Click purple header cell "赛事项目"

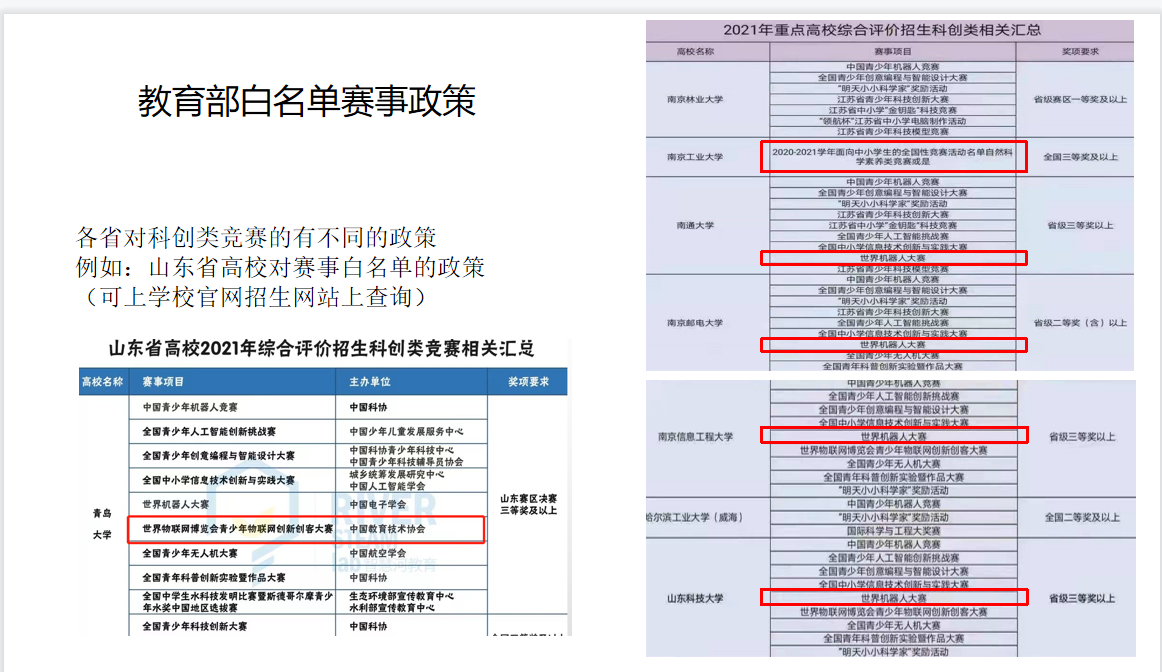coord(892,52)
